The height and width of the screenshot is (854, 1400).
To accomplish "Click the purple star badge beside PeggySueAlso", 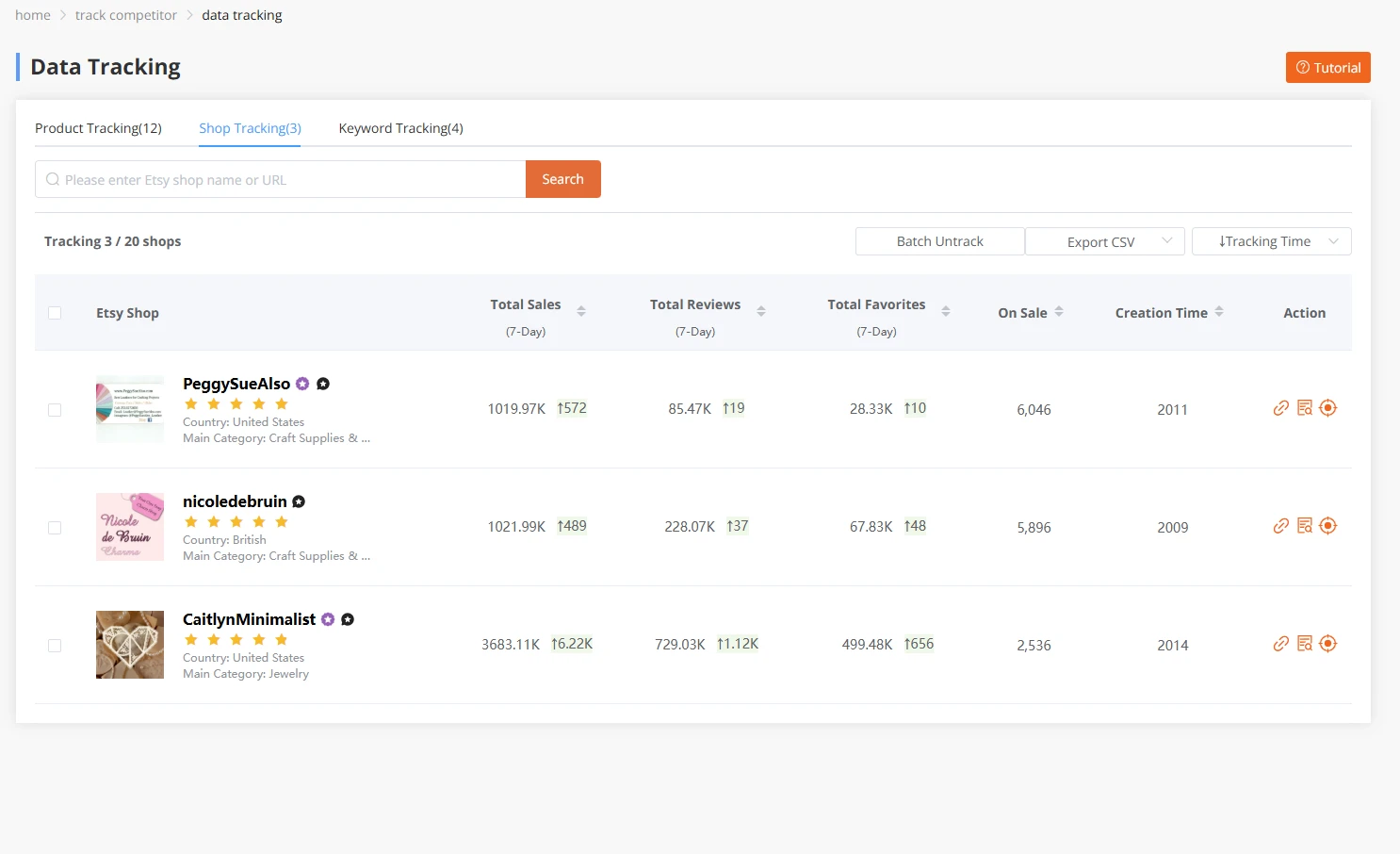I will click(302, 383).
